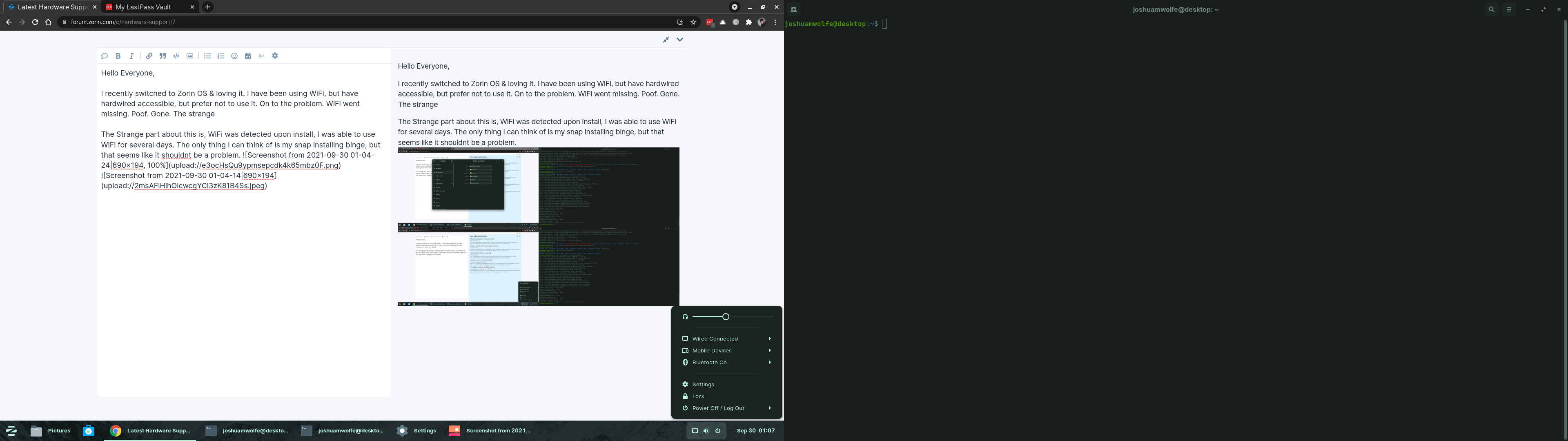Select Lock in the system menu
The image size is (1568, 441).
pos(698,396)
